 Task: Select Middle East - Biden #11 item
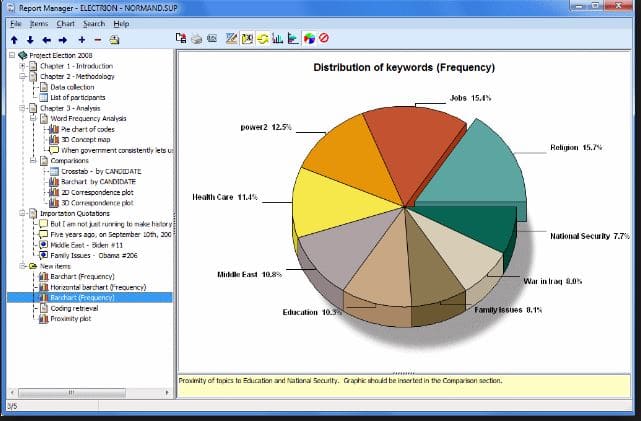[86, 245]
